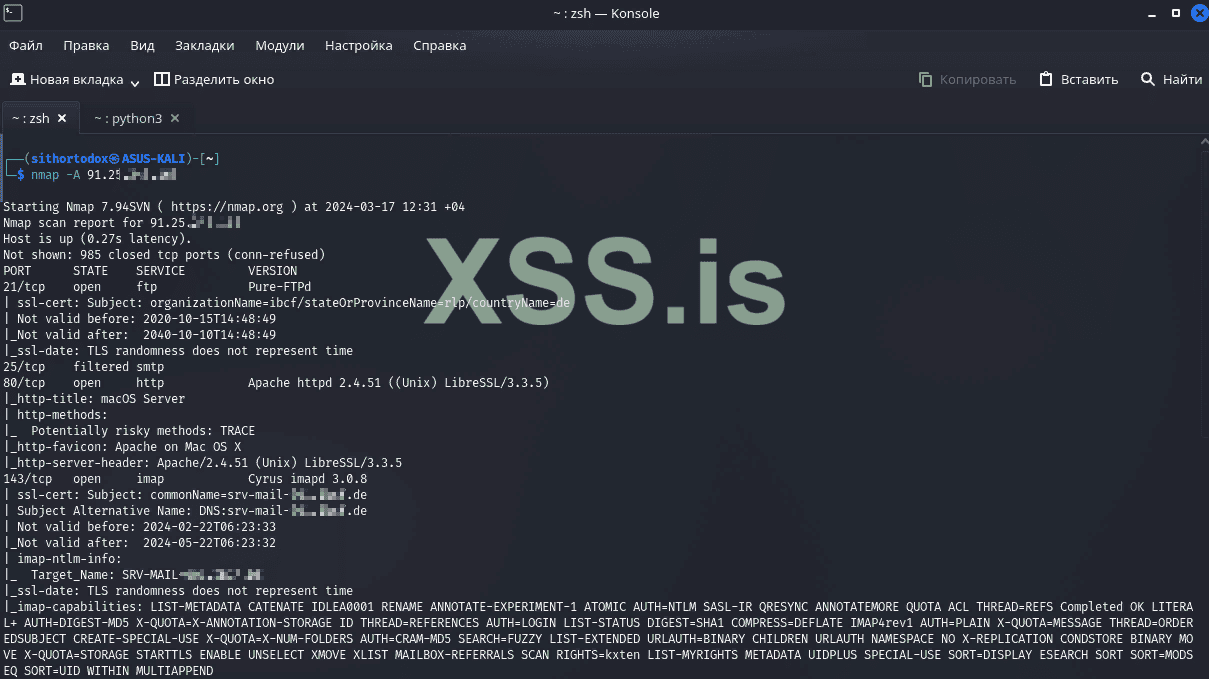
Task: Open the Настройка menu
Action: 359,46
